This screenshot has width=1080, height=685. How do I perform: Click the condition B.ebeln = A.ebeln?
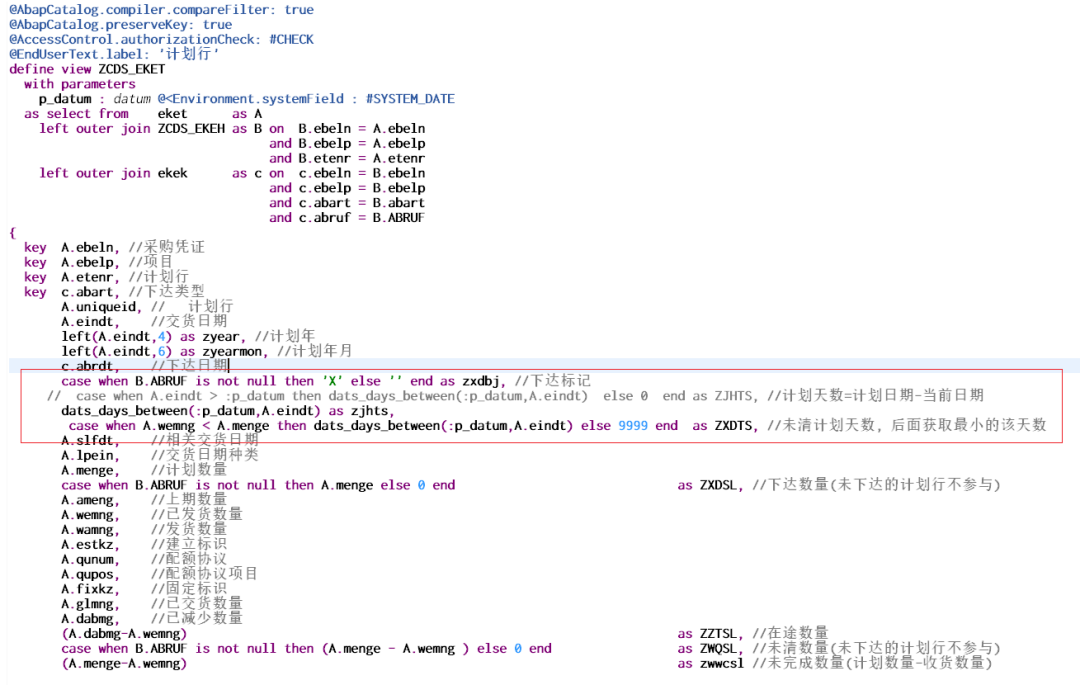tap(362, 129)
